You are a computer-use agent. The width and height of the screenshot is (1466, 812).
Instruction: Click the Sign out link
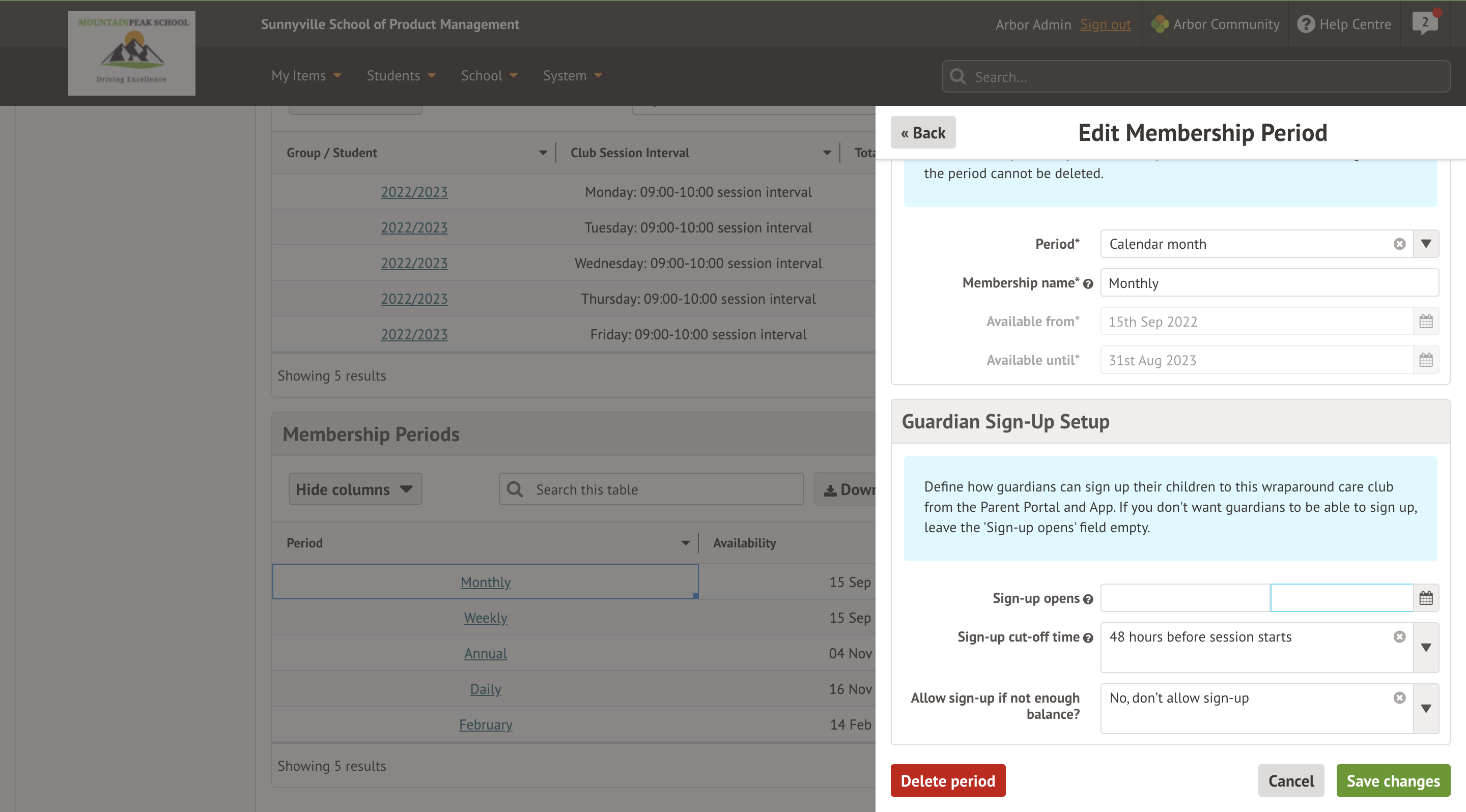[1105, 24]
